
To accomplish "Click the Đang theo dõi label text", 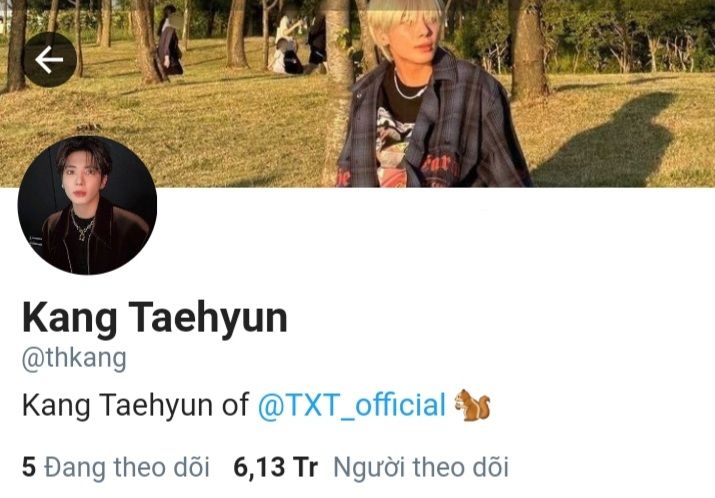I will point(127,467).
